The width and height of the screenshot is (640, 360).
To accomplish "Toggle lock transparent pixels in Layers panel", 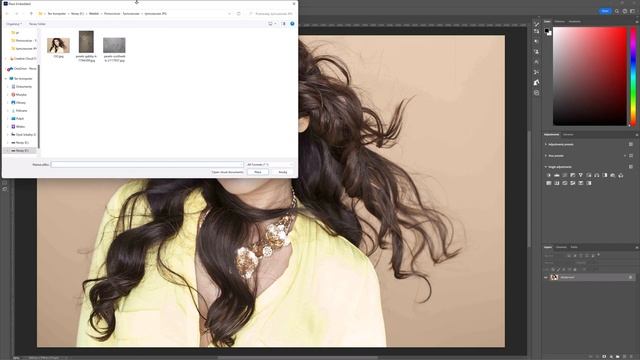I will pos(553,269).
